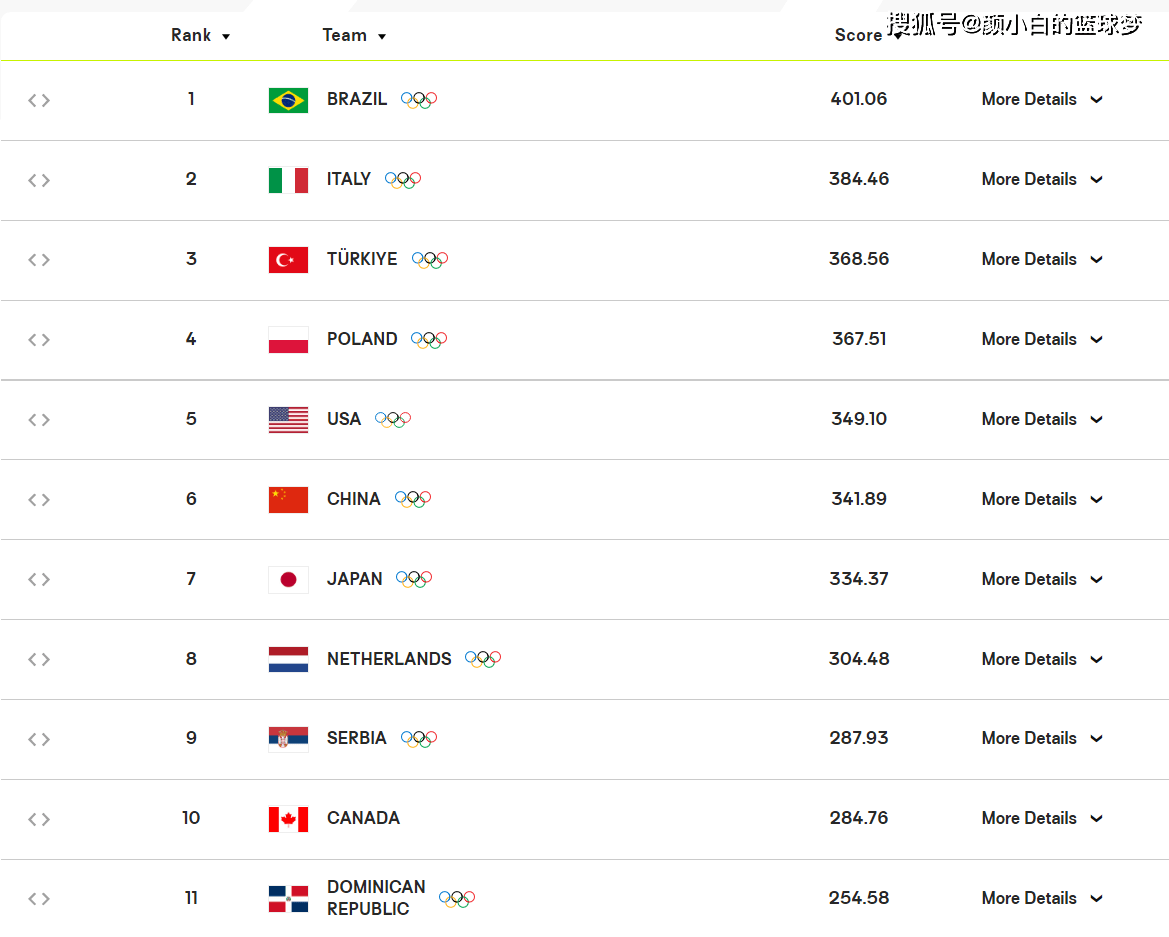Expand More Details for Italy

pos(1042,180)
